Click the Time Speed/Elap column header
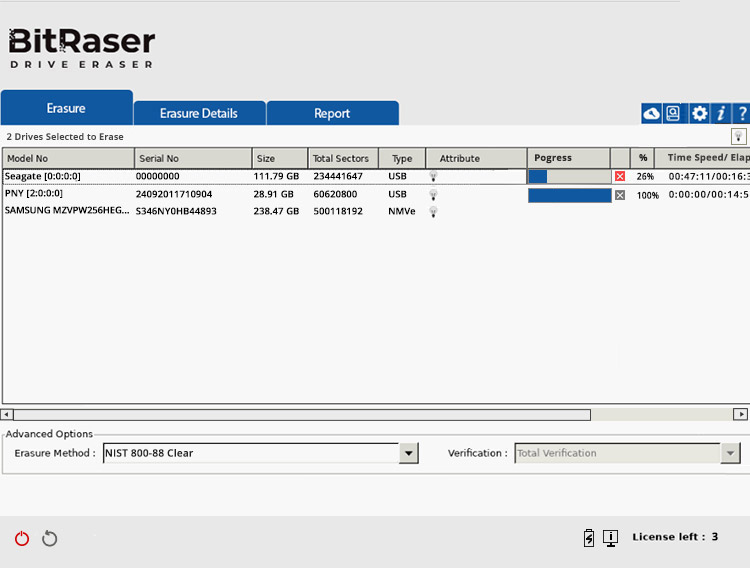This screenshot has width=750, height=568. point(702,158)
